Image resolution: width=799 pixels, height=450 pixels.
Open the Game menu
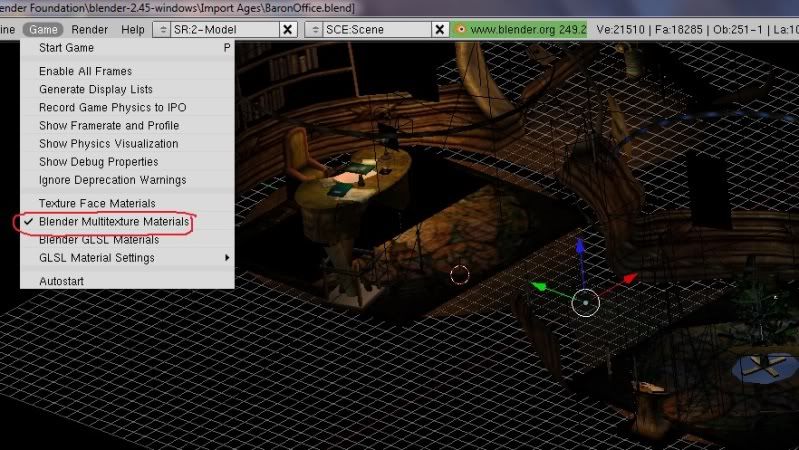(43, 30)
